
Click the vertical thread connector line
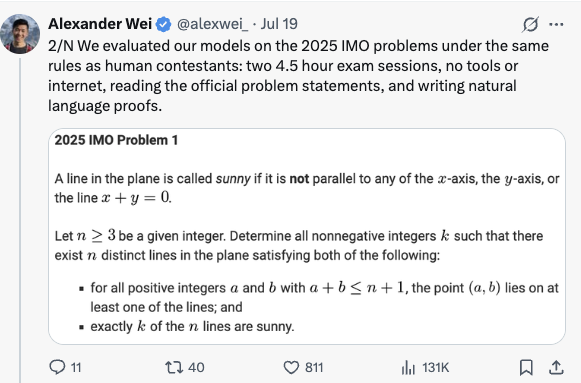click(20, 220)
